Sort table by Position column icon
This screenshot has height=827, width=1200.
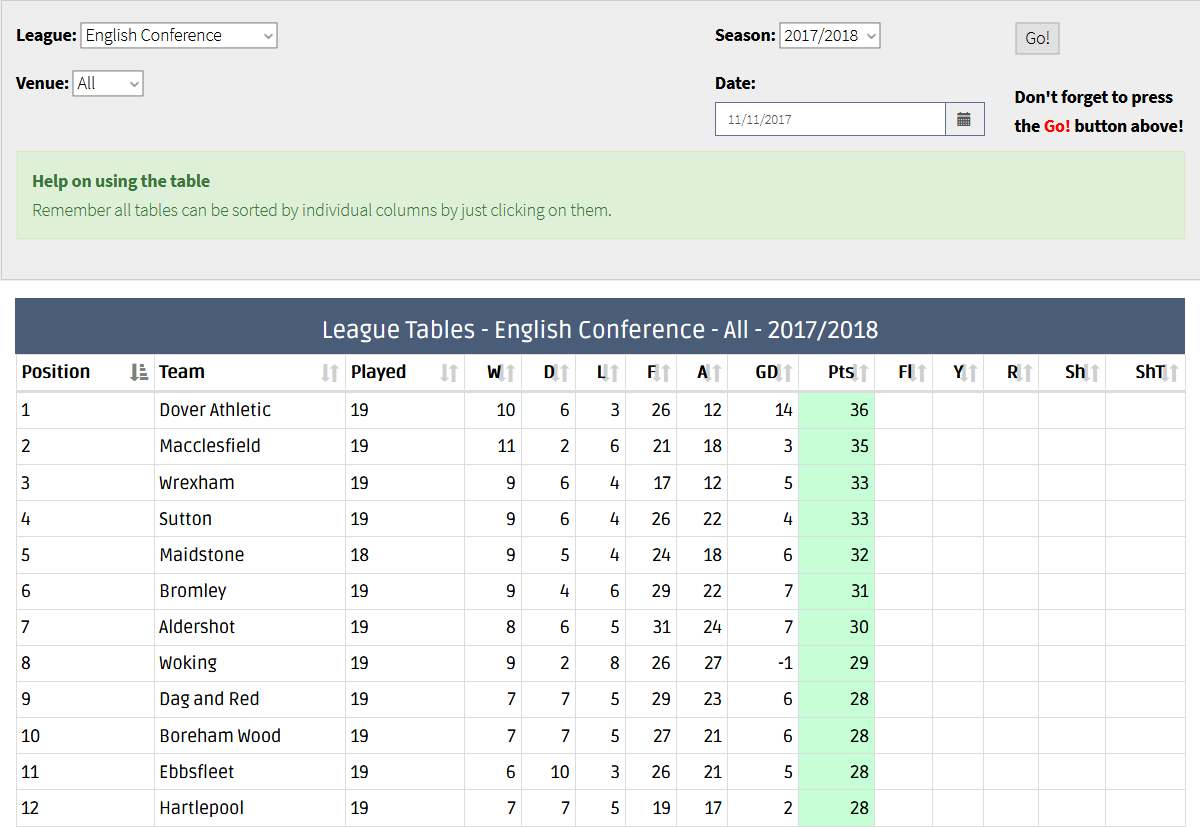click(139, 373)
